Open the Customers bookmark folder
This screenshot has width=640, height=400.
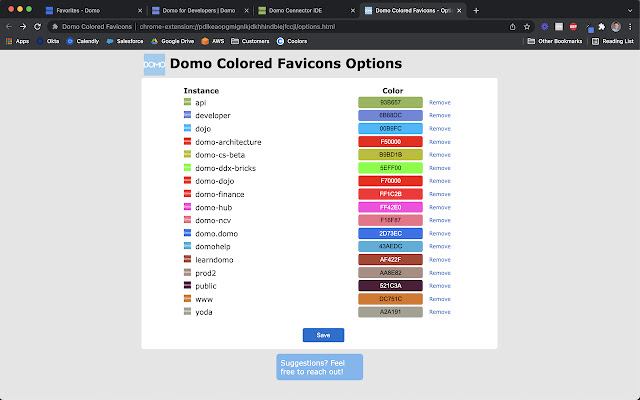250,41
